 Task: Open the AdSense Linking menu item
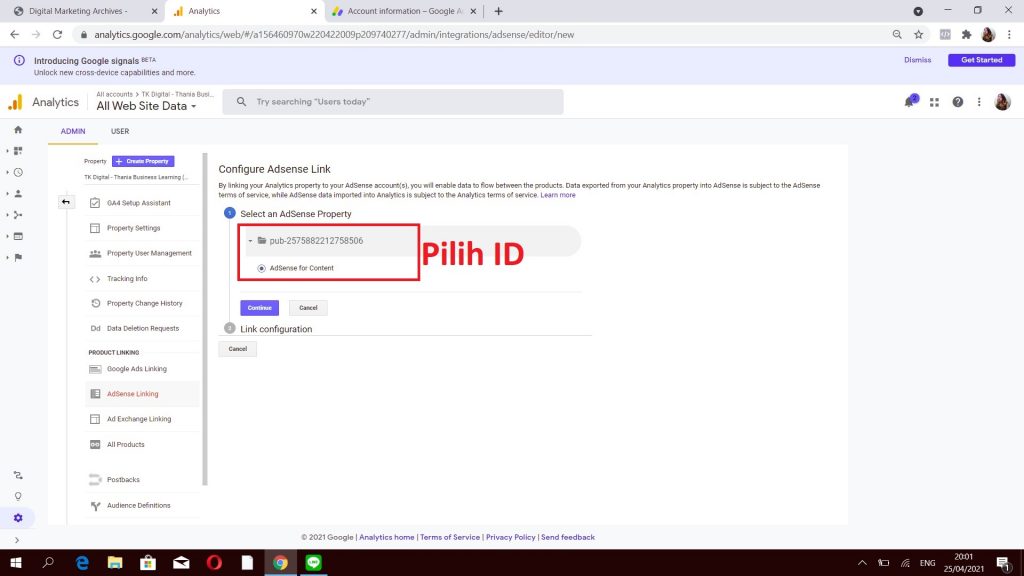132,394
